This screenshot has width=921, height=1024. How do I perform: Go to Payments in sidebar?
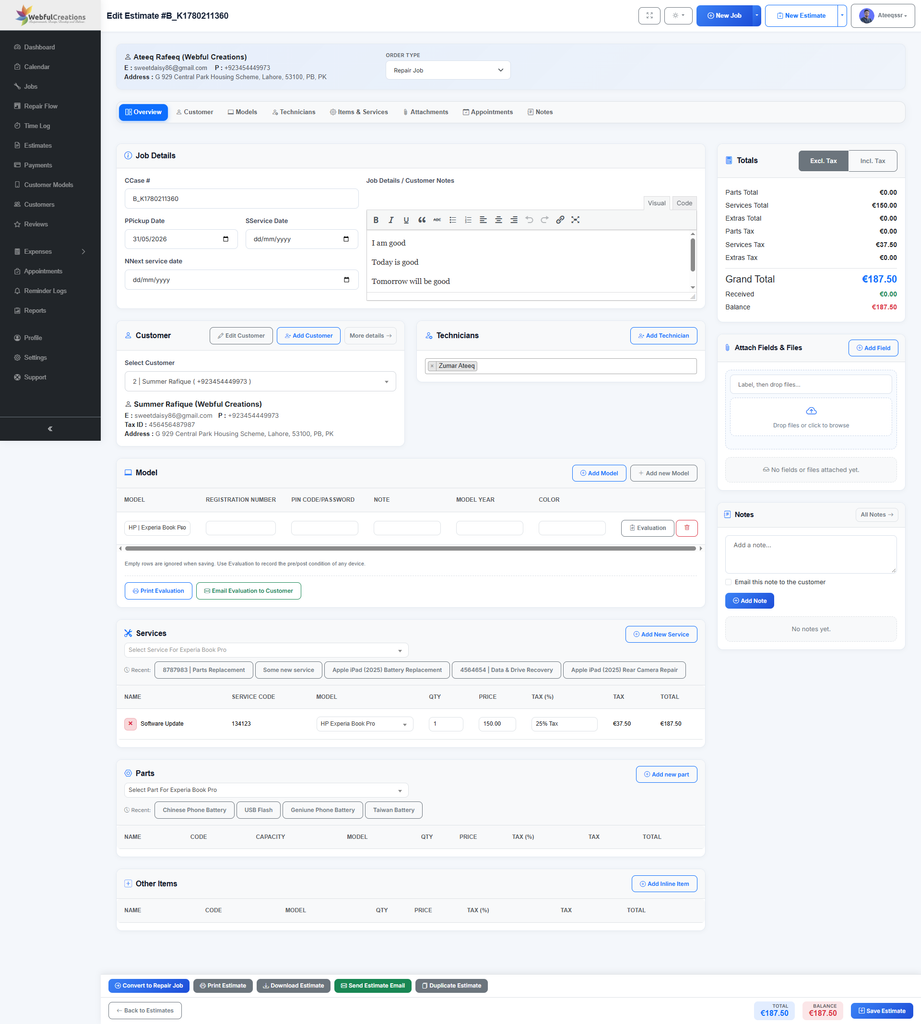pos(38,165)
